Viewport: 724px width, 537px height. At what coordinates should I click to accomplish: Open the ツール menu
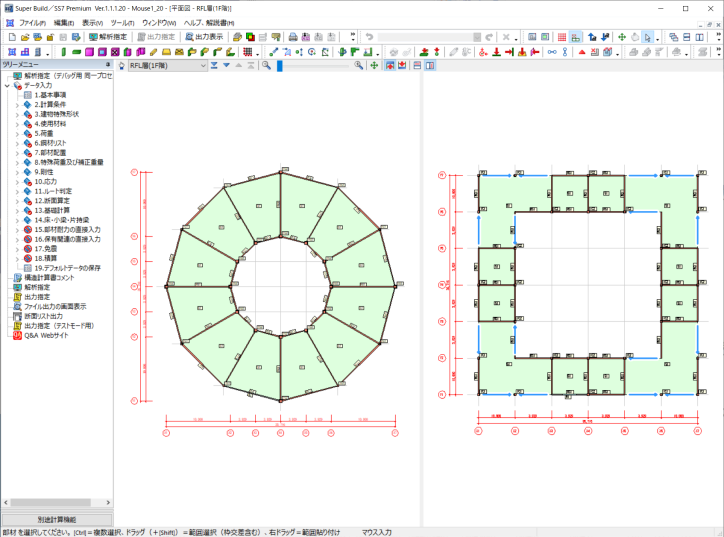coord(122,23)
